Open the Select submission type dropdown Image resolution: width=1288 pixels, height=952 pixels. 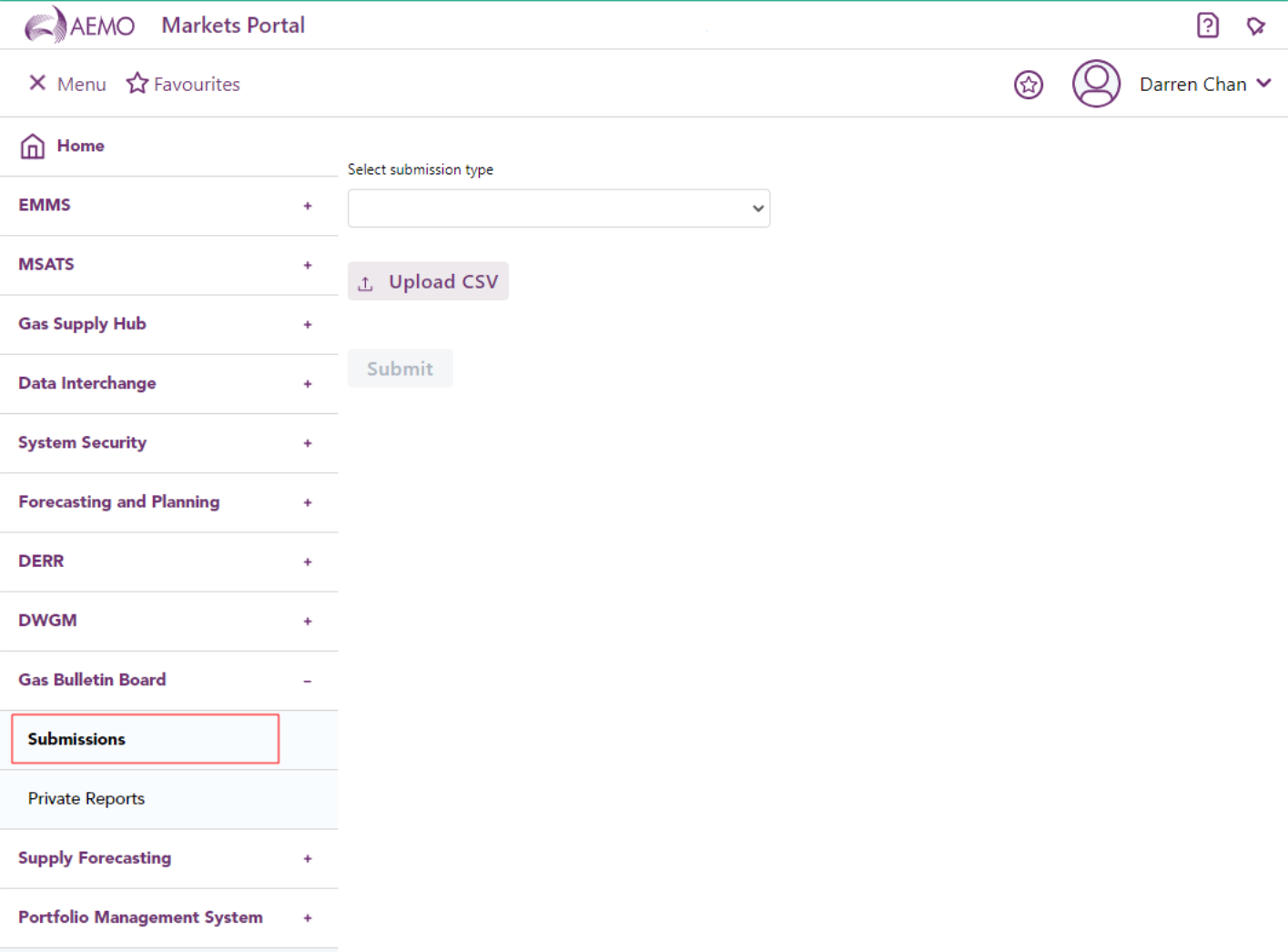click(x=559, y=208)
